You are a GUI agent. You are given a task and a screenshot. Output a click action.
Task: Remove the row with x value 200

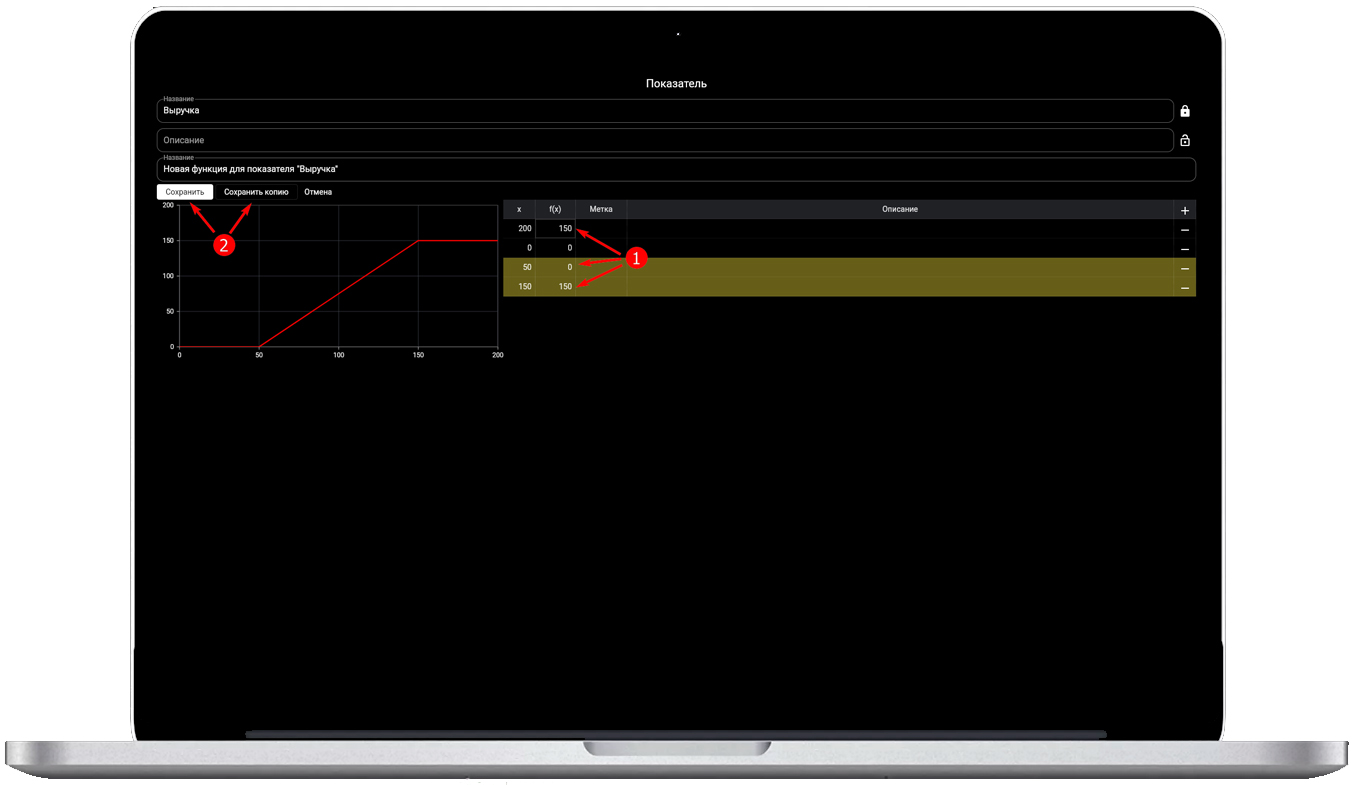(1185, 229)
